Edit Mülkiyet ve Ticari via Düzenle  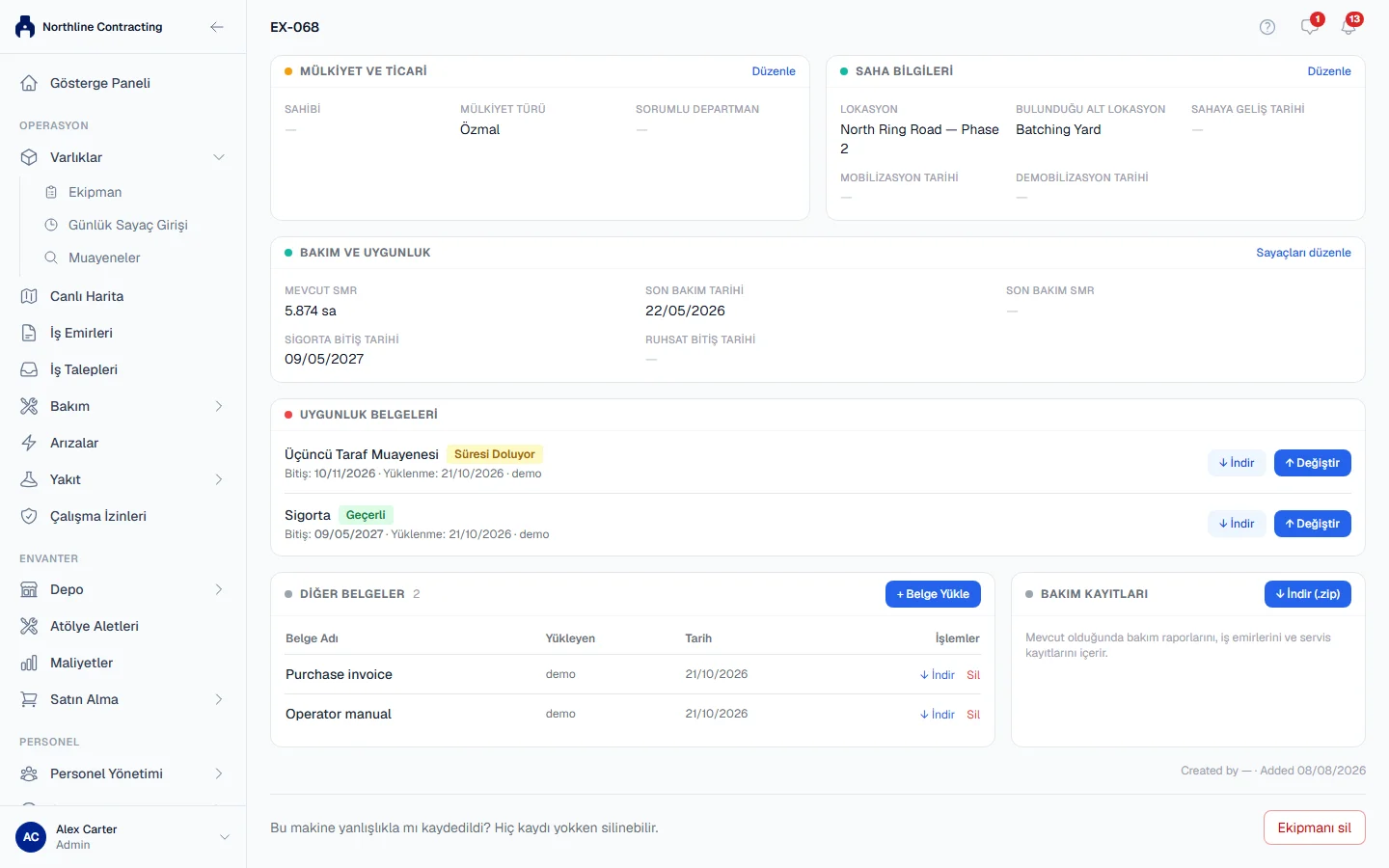pos(774,71)
